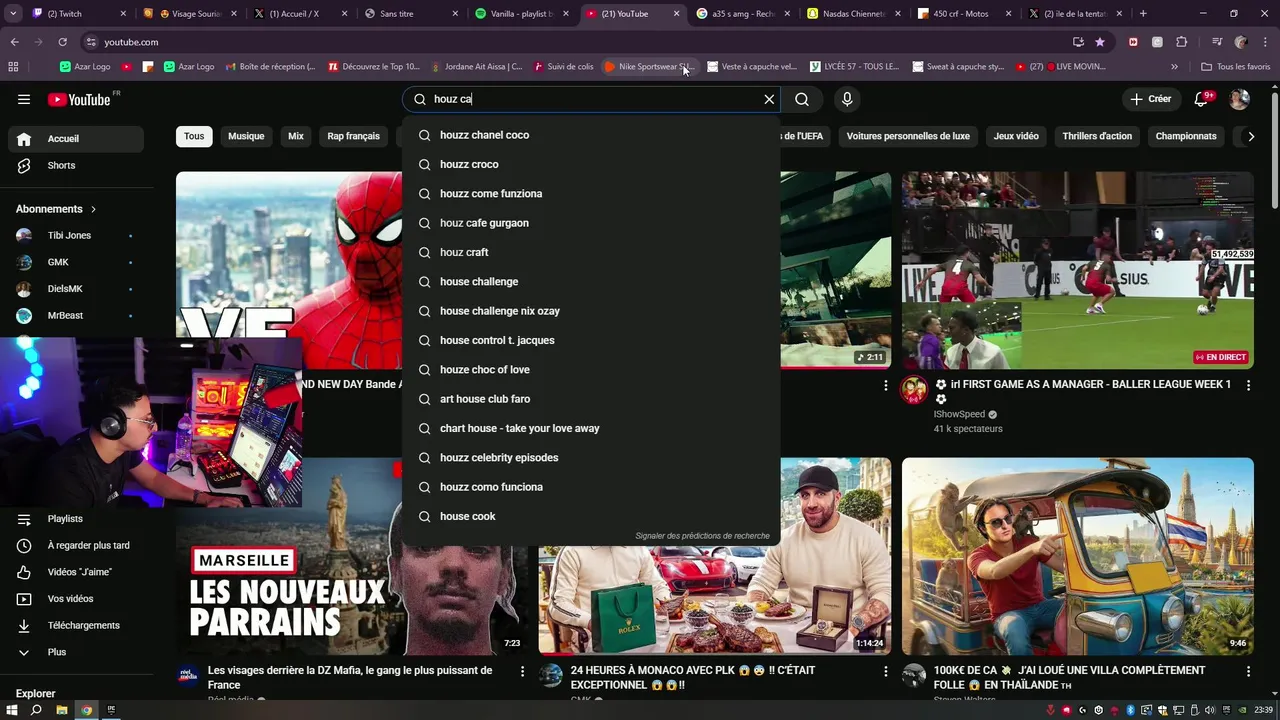This screenshot has height=720, width=1280.
Task: Open Playlists in the sidebar
Action: 76,519
